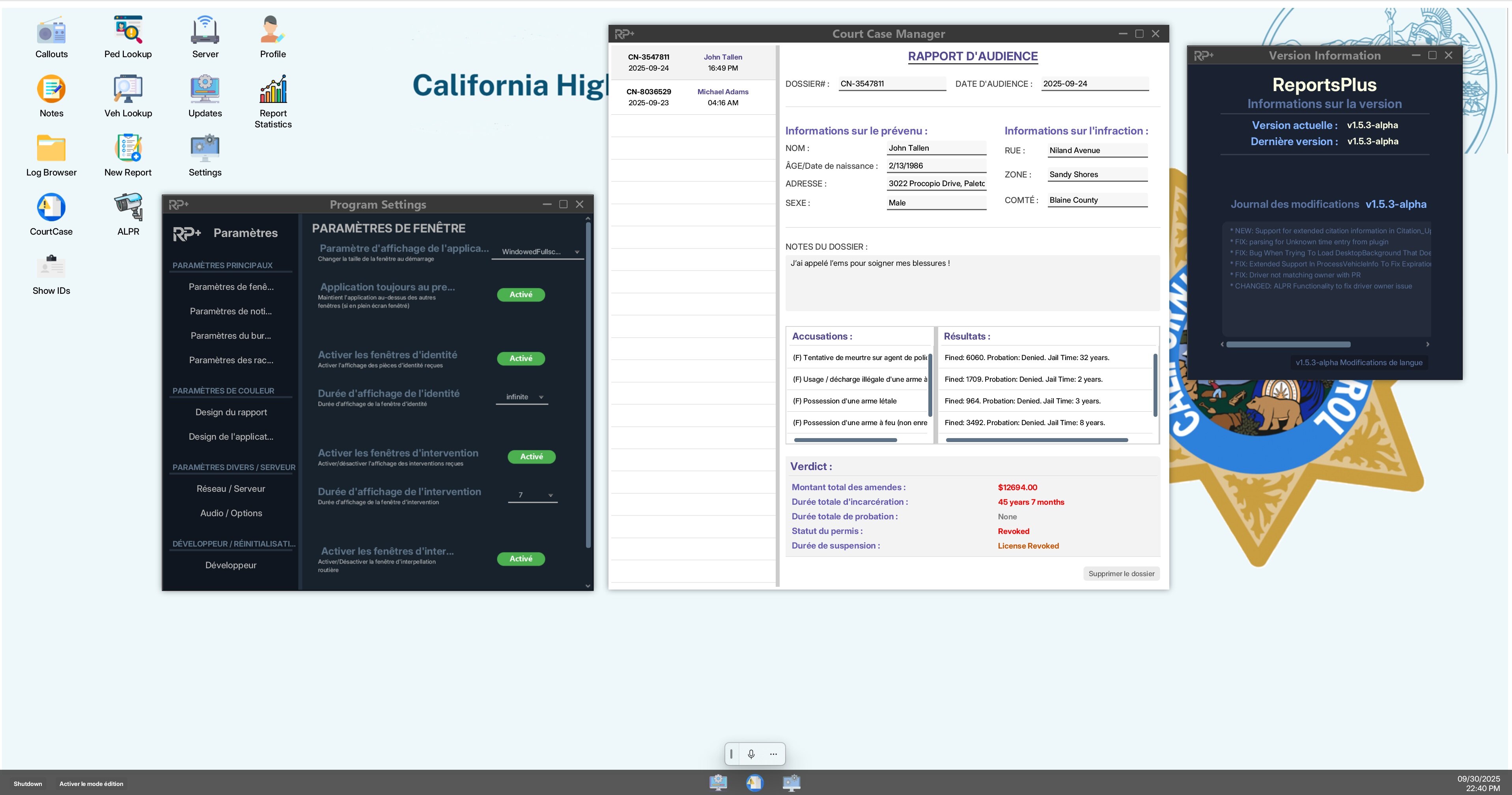This screenshot has height=795, width=1512.
Task: Open the 'Design du rapport' settings section
Action: coord(231,412)
